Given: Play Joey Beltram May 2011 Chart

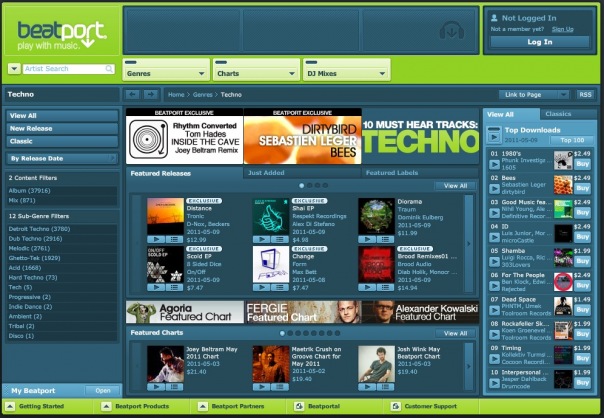Looking at the screenshot, I should 156,386.
